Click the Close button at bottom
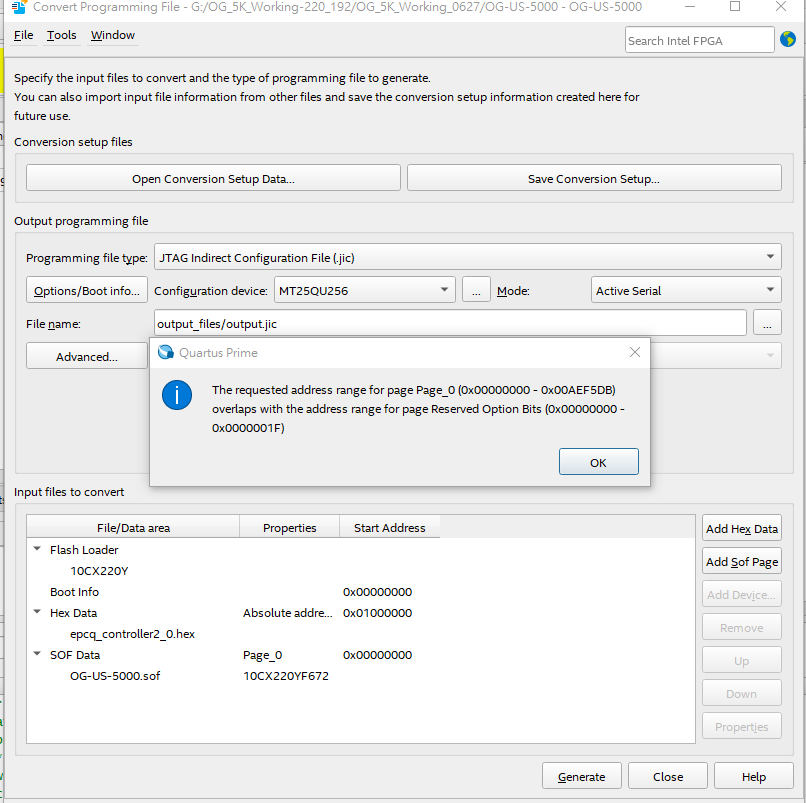 point(668,776)
